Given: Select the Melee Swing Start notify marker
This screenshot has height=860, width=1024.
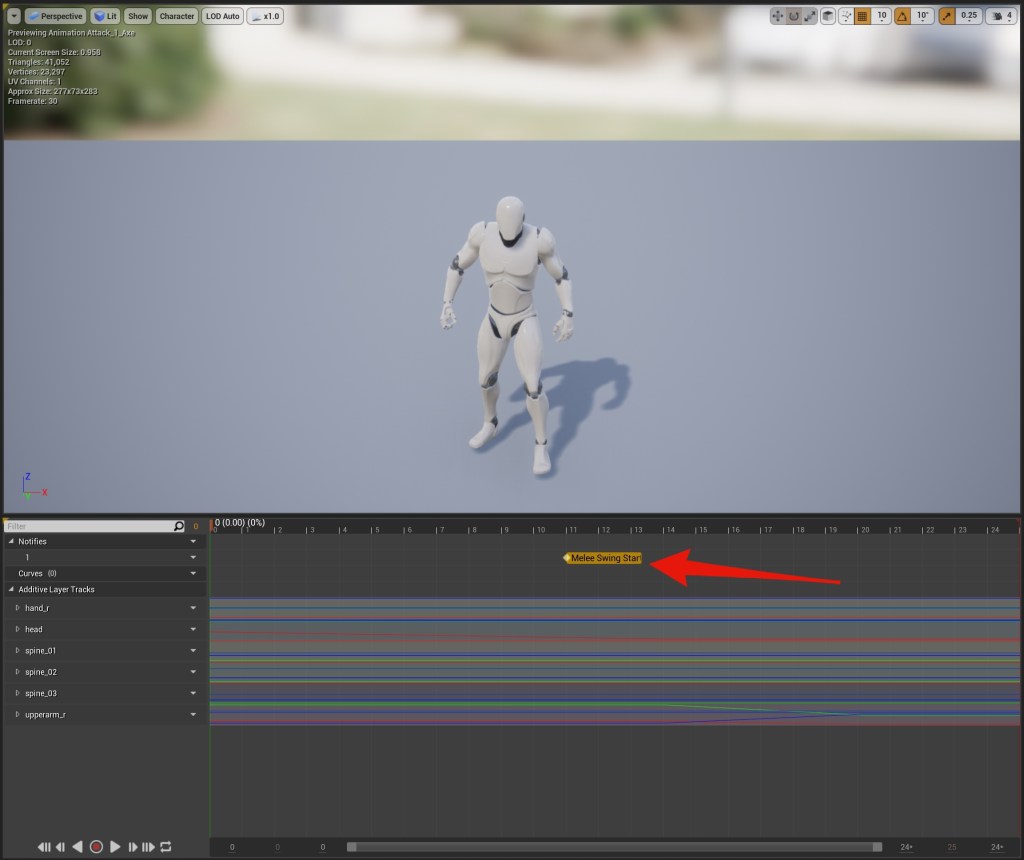Looking at the screenshot, I should click(x=604, y=558).
